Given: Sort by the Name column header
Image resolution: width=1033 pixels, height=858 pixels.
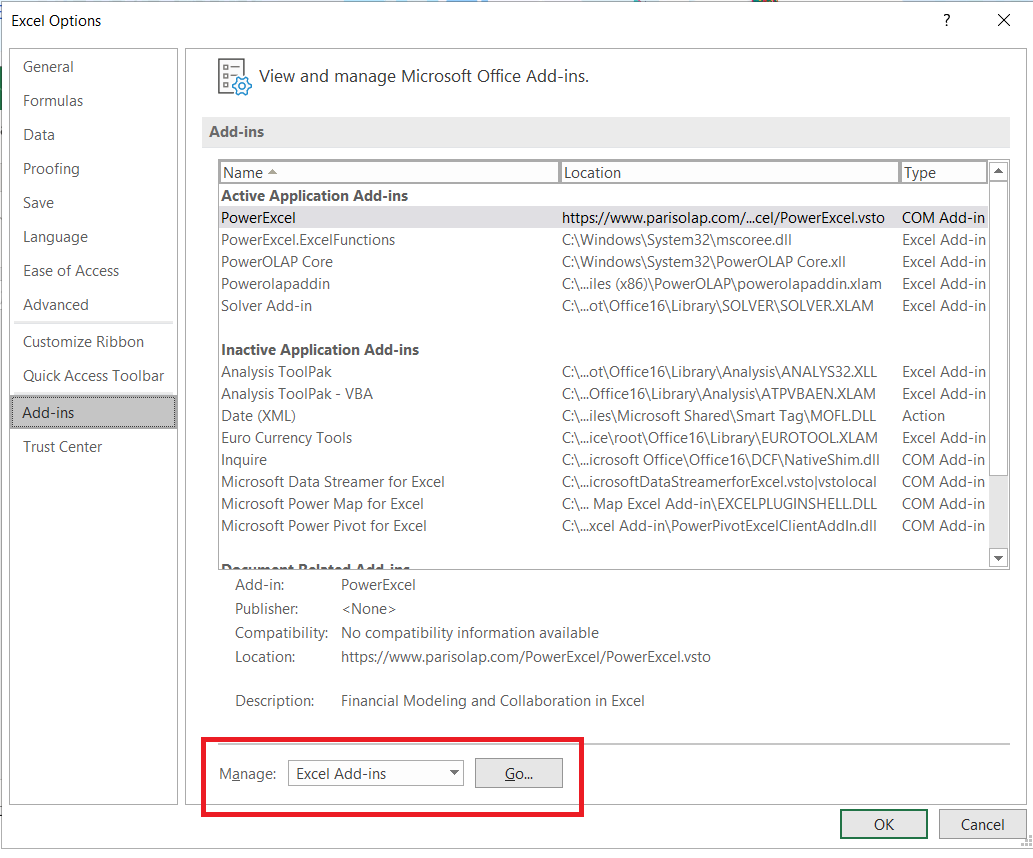Looking at the screenshot, I should coord(389,173).
